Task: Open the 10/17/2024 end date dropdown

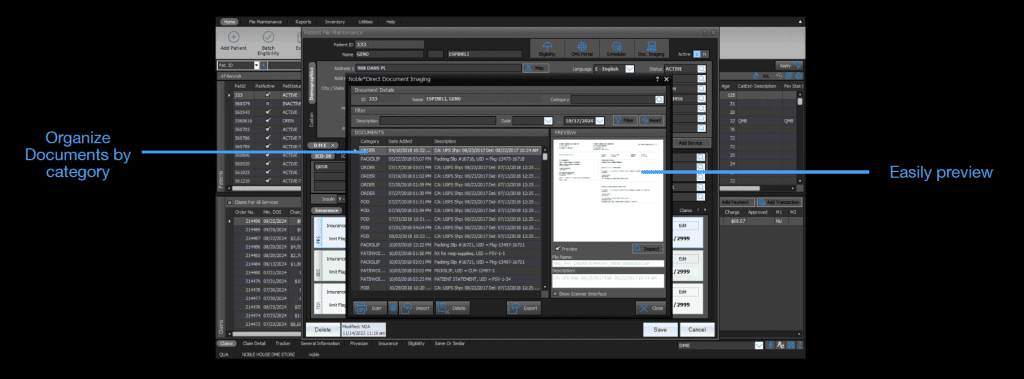Action: pos(600,121)
